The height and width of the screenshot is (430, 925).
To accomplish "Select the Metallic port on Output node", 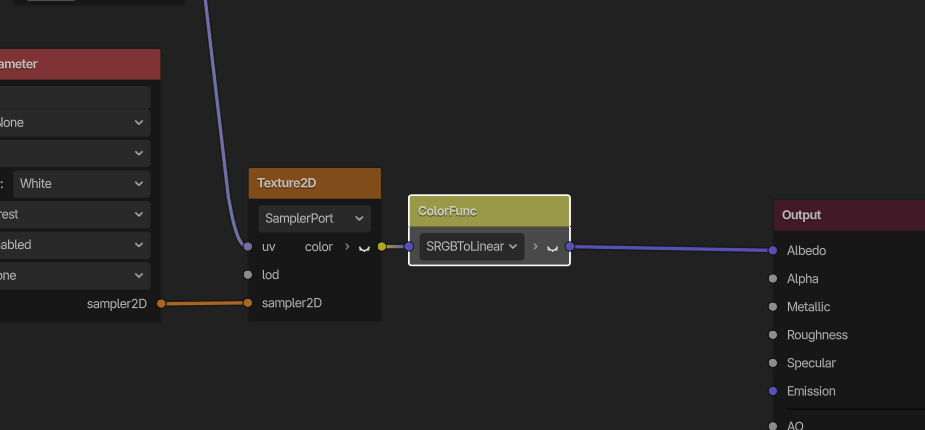I will 773,307.
